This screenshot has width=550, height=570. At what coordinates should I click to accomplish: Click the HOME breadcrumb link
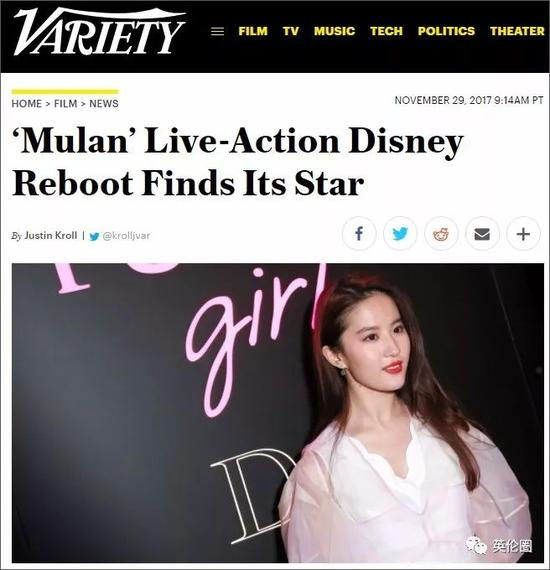click(27, 104)
